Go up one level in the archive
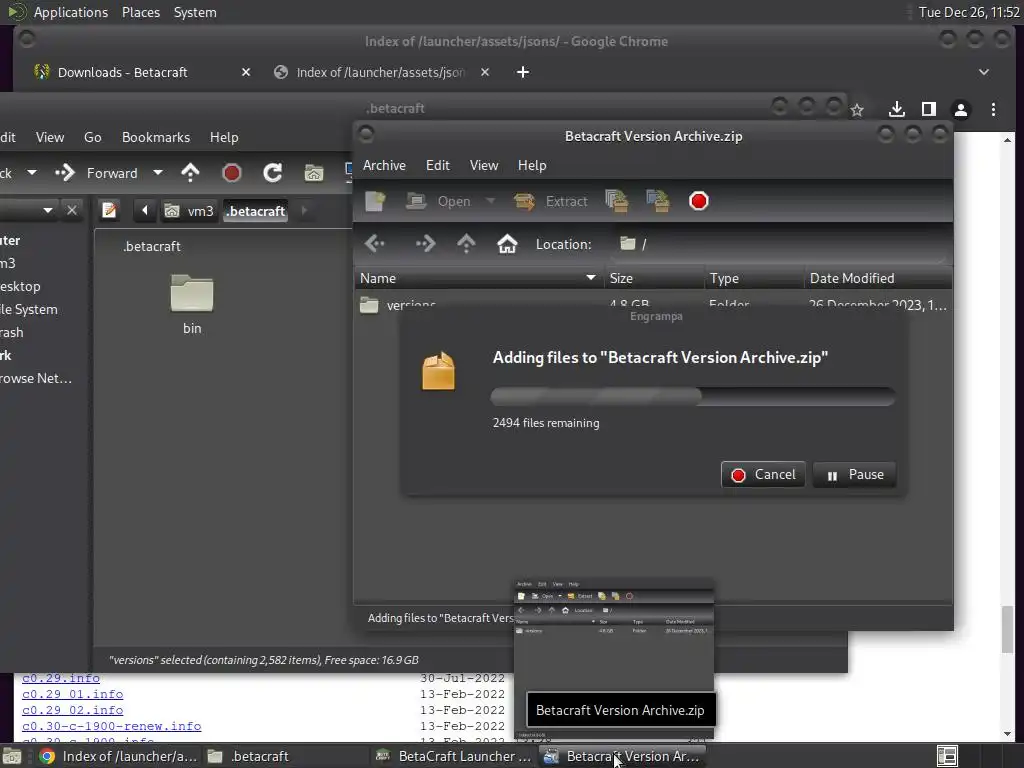 pos(466,244)
